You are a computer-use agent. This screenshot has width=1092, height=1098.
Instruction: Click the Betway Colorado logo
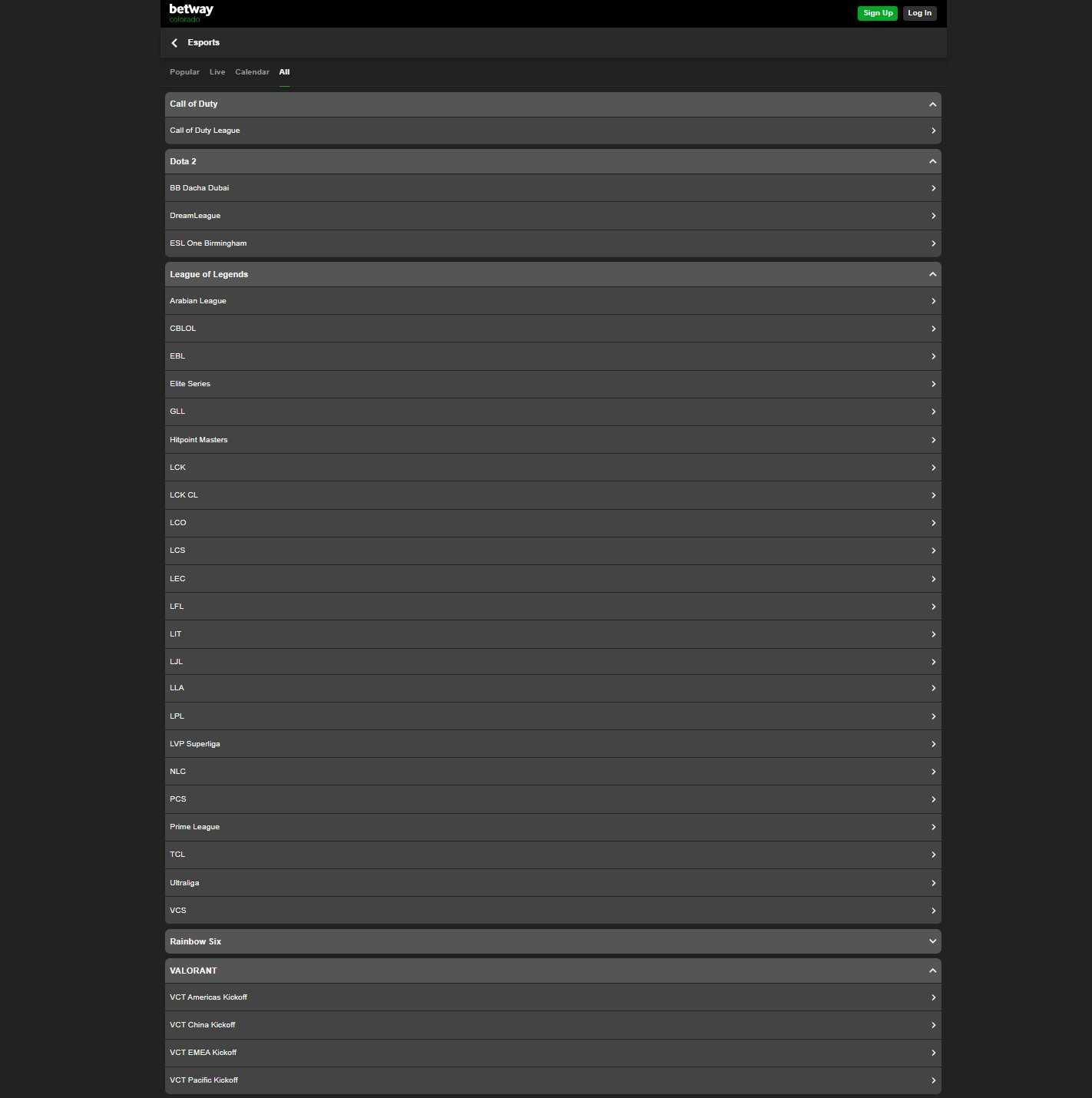[191, 13]
